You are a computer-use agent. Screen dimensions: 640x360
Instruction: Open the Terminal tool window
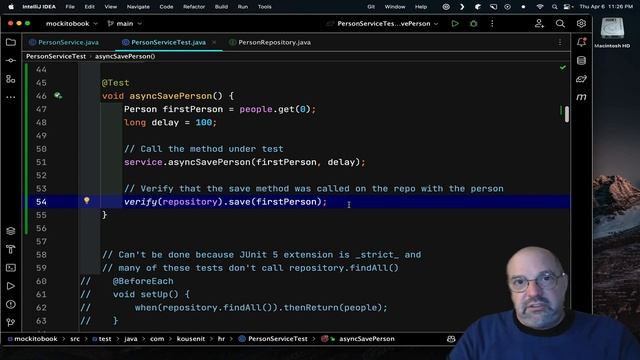(x=11, y=268)
